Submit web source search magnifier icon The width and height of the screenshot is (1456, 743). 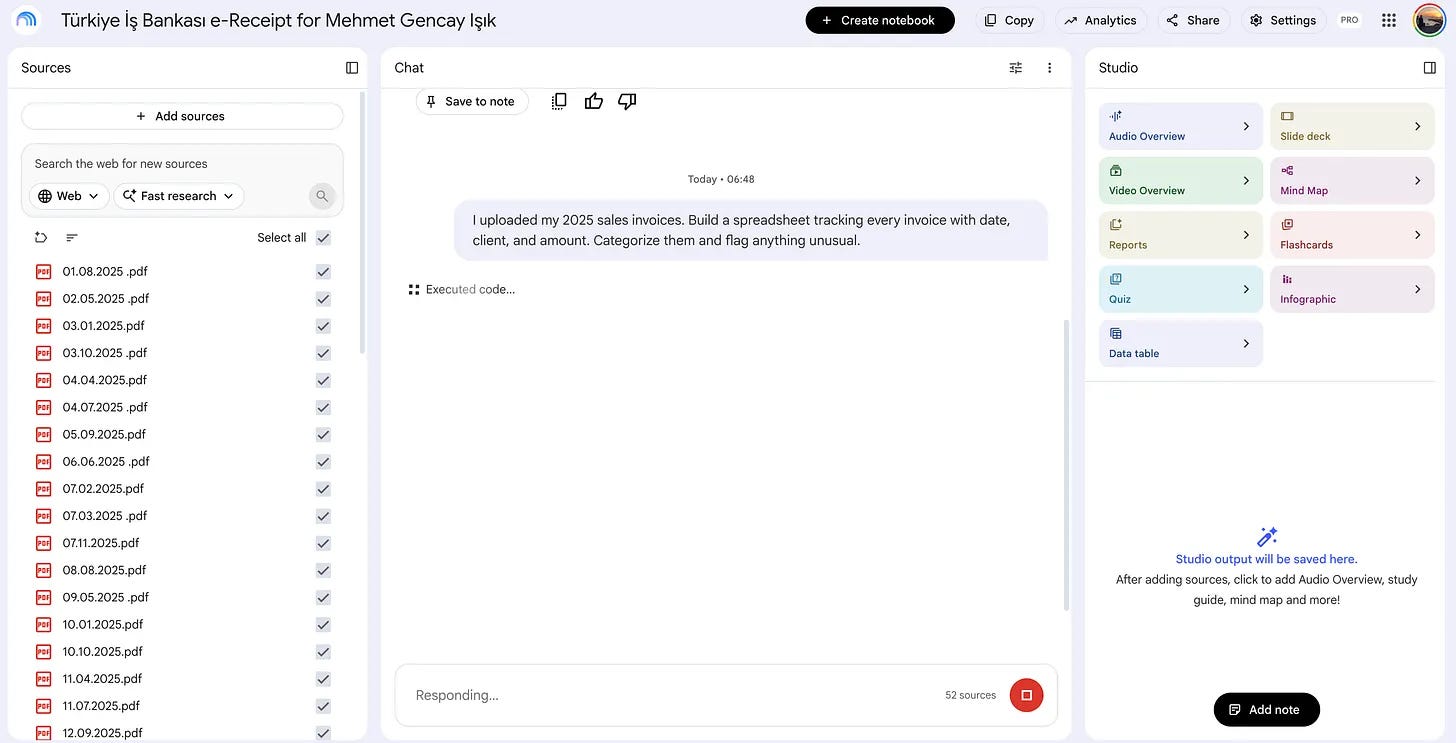point(322,196)
